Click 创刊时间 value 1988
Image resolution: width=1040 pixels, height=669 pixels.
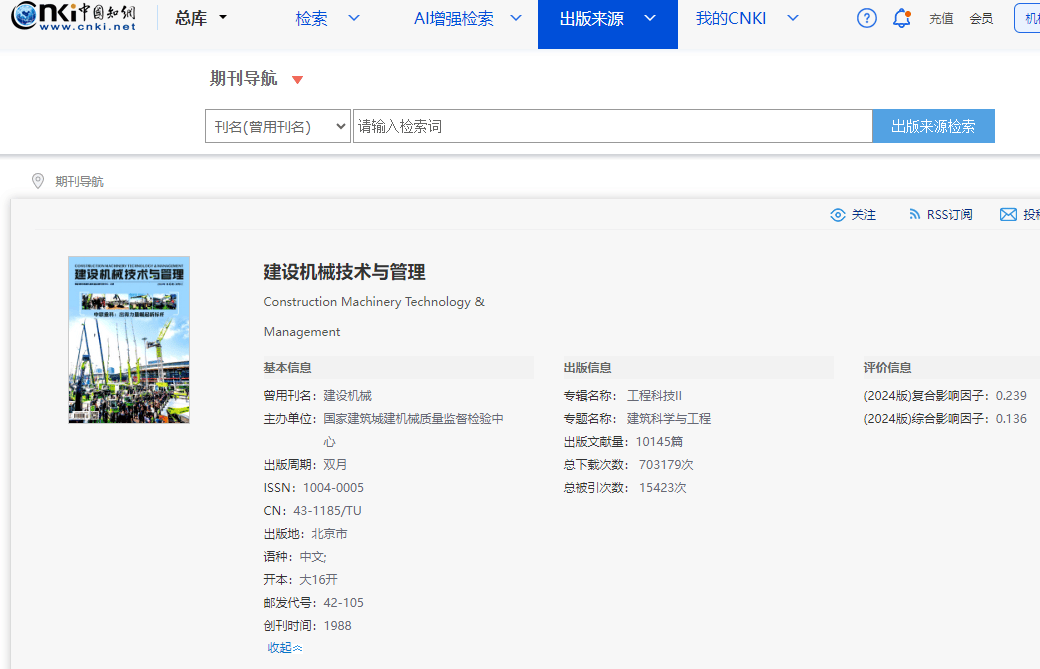(x=337, y=626)
